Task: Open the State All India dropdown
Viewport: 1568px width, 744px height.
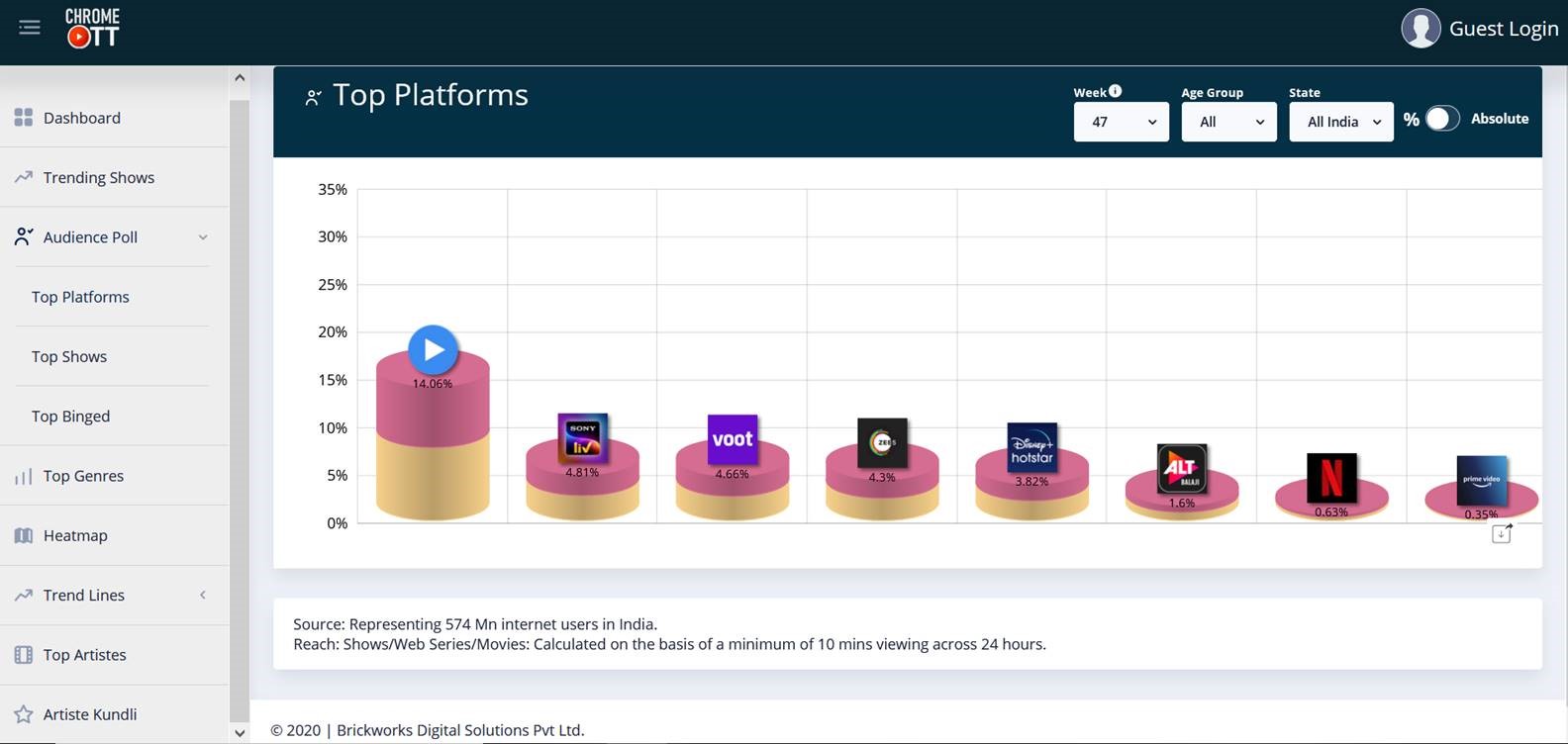Action: (1340, 122)
